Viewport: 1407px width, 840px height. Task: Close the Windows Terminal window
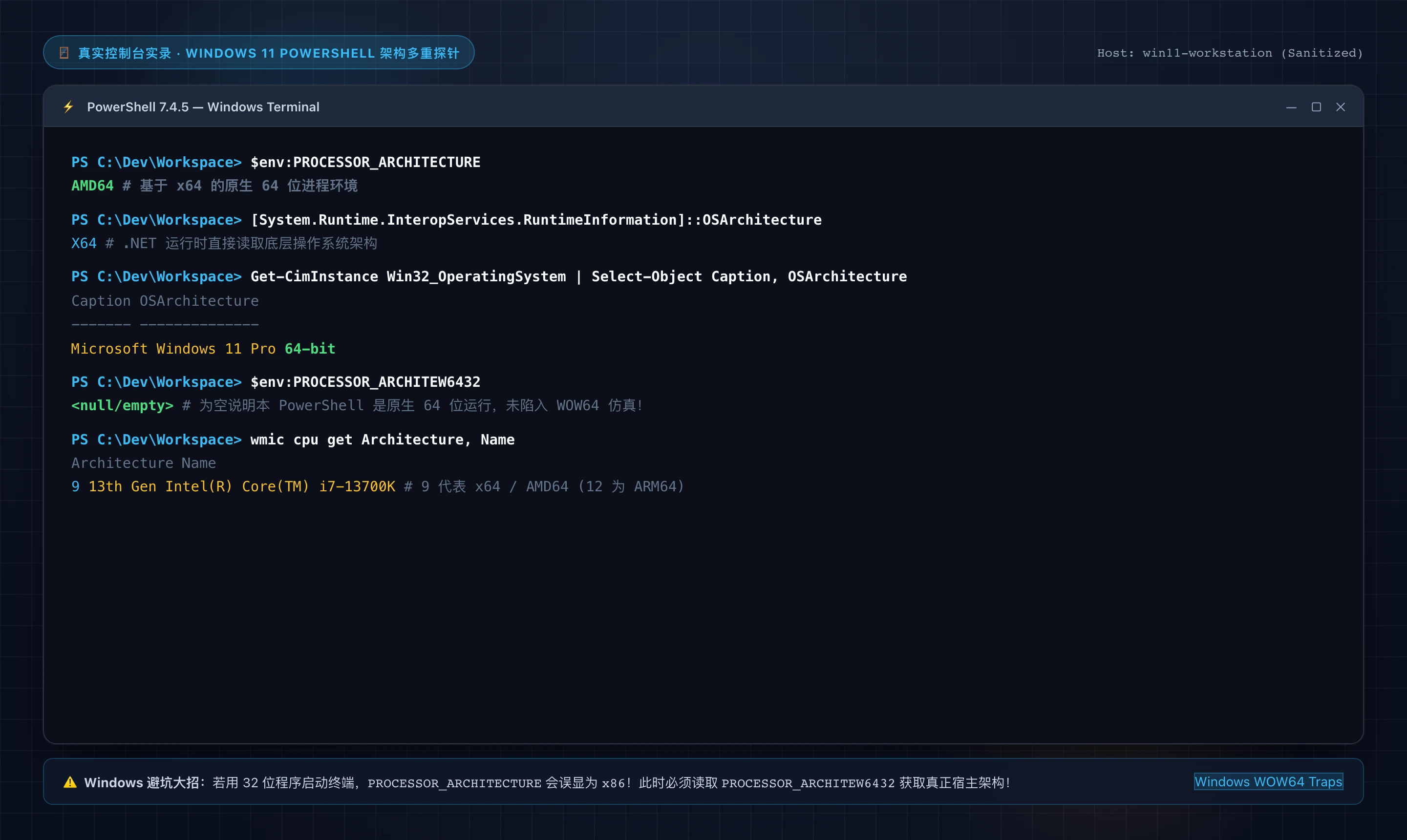tap(1341, 107)
